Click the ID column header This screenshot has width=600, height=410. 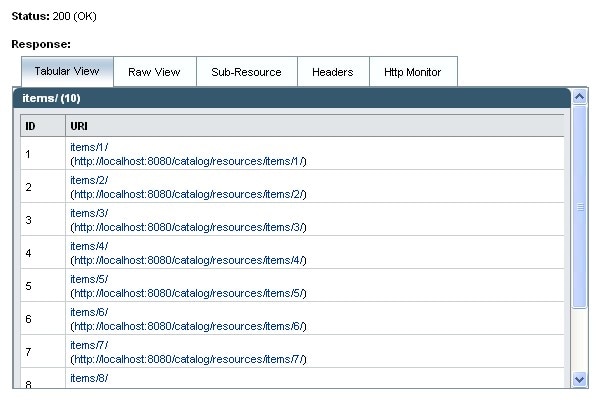pos(30,126)
